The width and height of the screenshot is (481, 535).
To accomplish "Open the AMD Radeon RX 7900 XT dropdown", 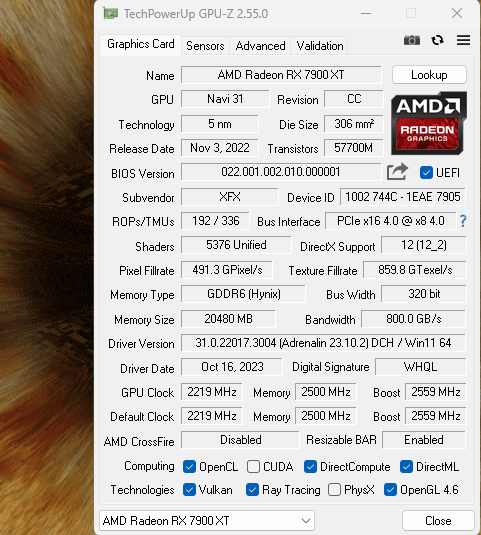I will (207, 520).
